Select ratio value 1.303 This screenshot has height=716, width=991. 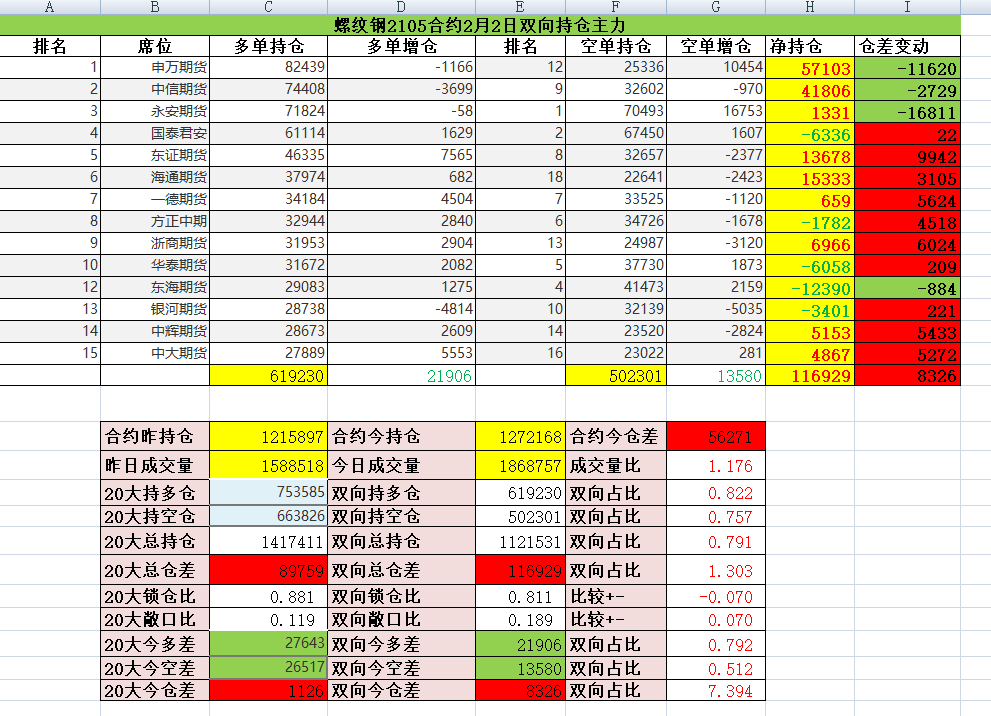coord(716,570)
